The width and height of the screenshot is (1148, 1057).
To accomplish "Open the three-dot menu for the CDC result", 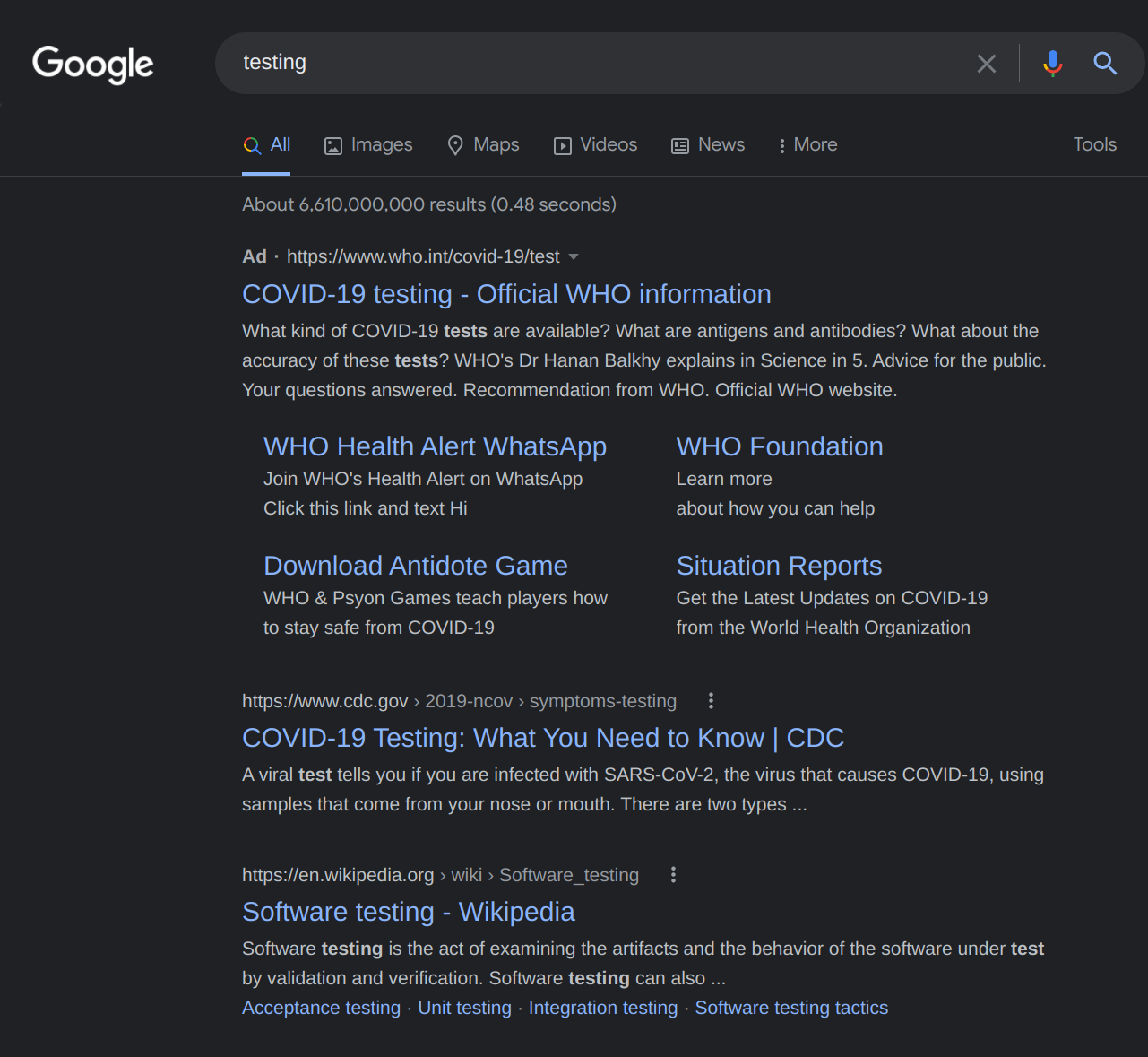I will (x=711, y=701).
